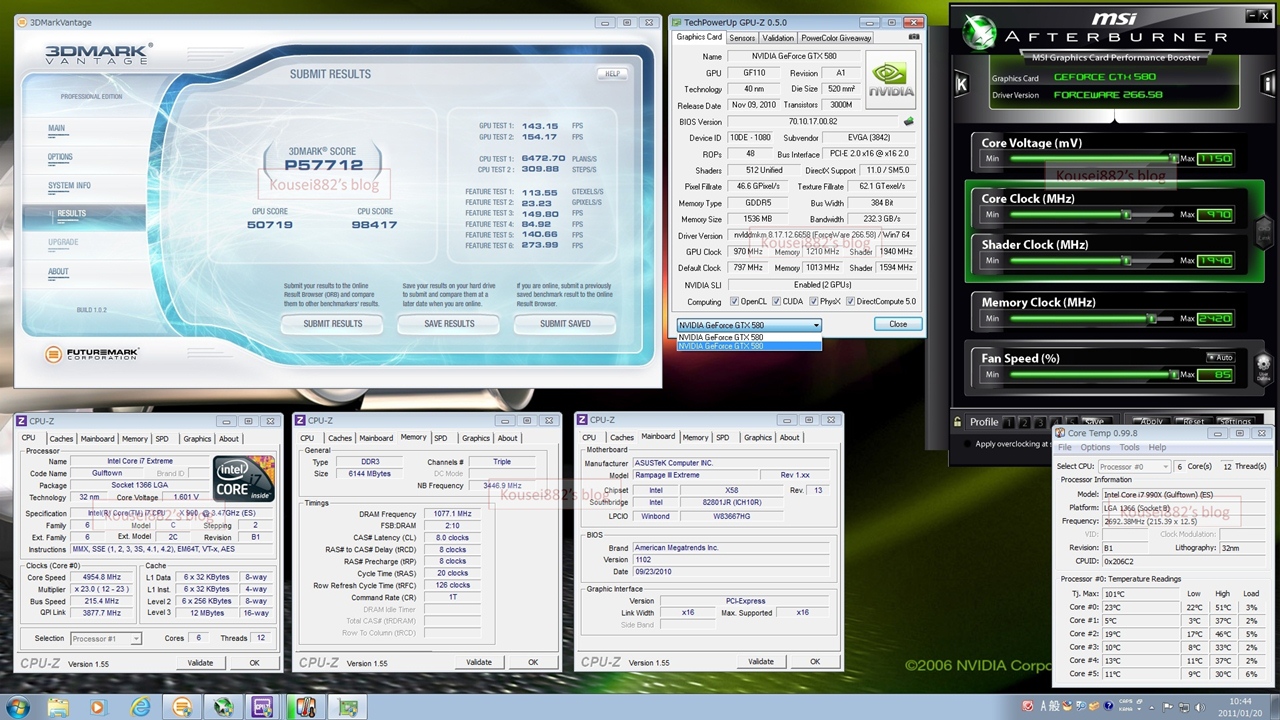Open the SPD tab in CPU-Z Memory window
The width and height of the screenshot is (1280, 720).
440,438
